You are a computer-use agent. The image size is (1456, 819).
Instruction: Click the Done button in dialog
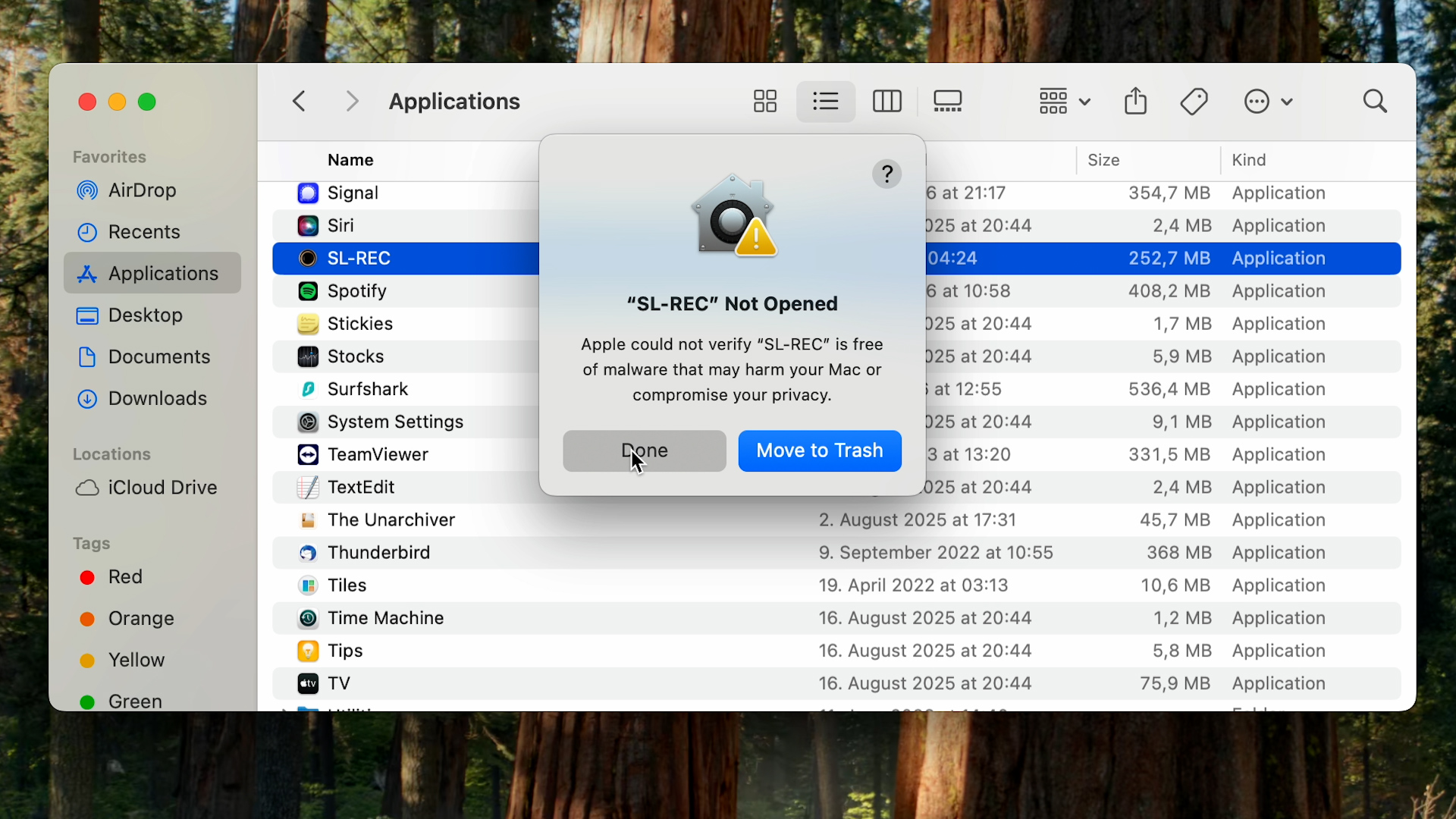[x=644, y=450]
